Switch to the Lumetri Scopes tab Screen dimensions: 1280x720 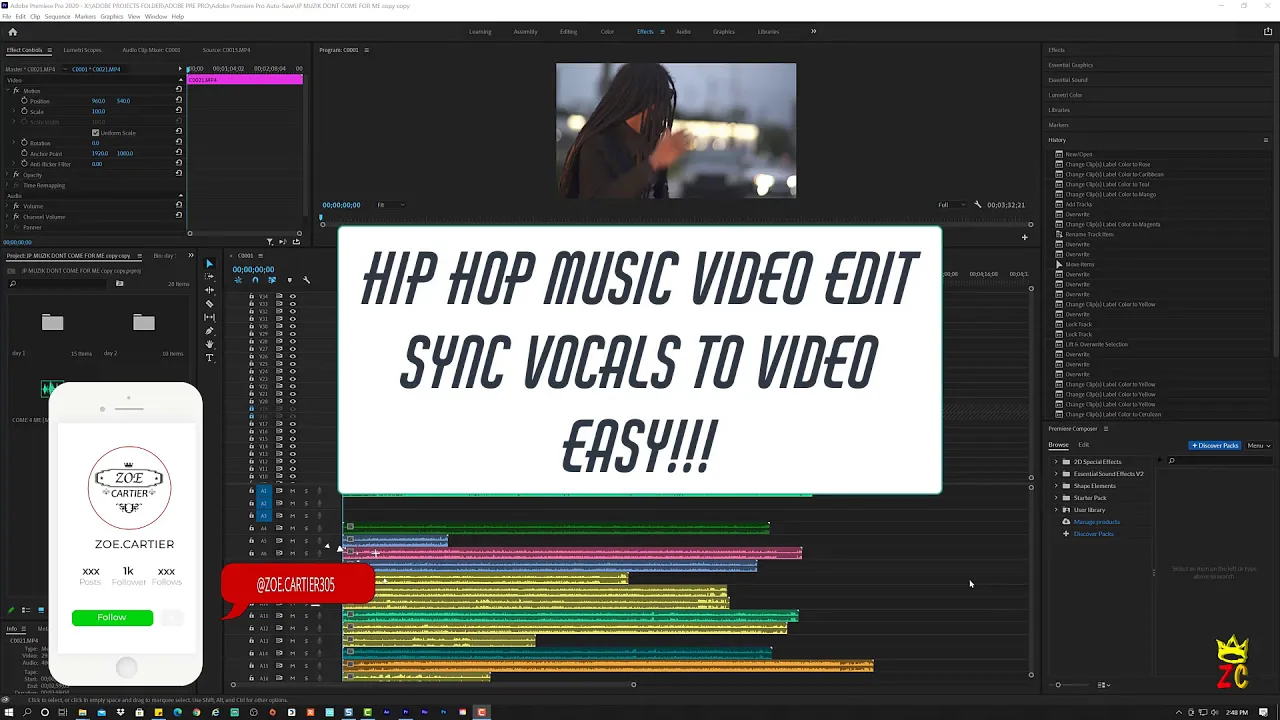[x=83, y=50]
